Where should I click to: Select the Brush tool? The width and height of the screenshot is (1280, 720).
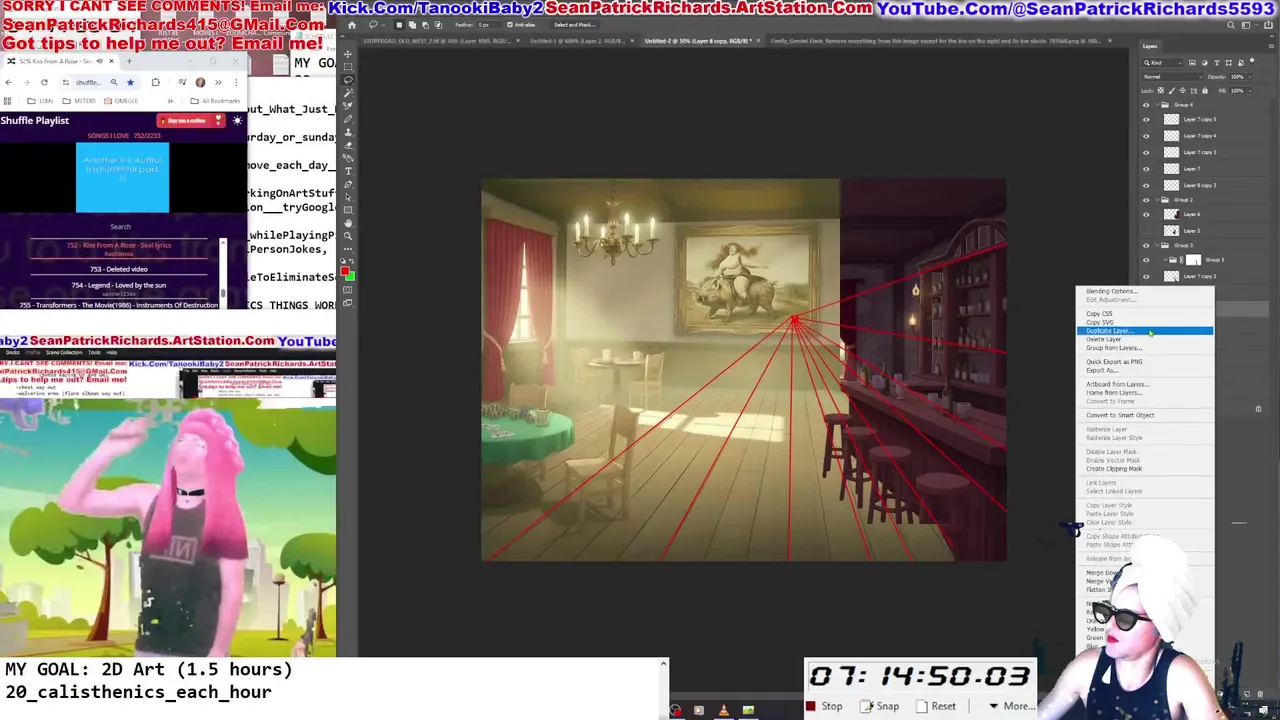[x=348, y=119]
